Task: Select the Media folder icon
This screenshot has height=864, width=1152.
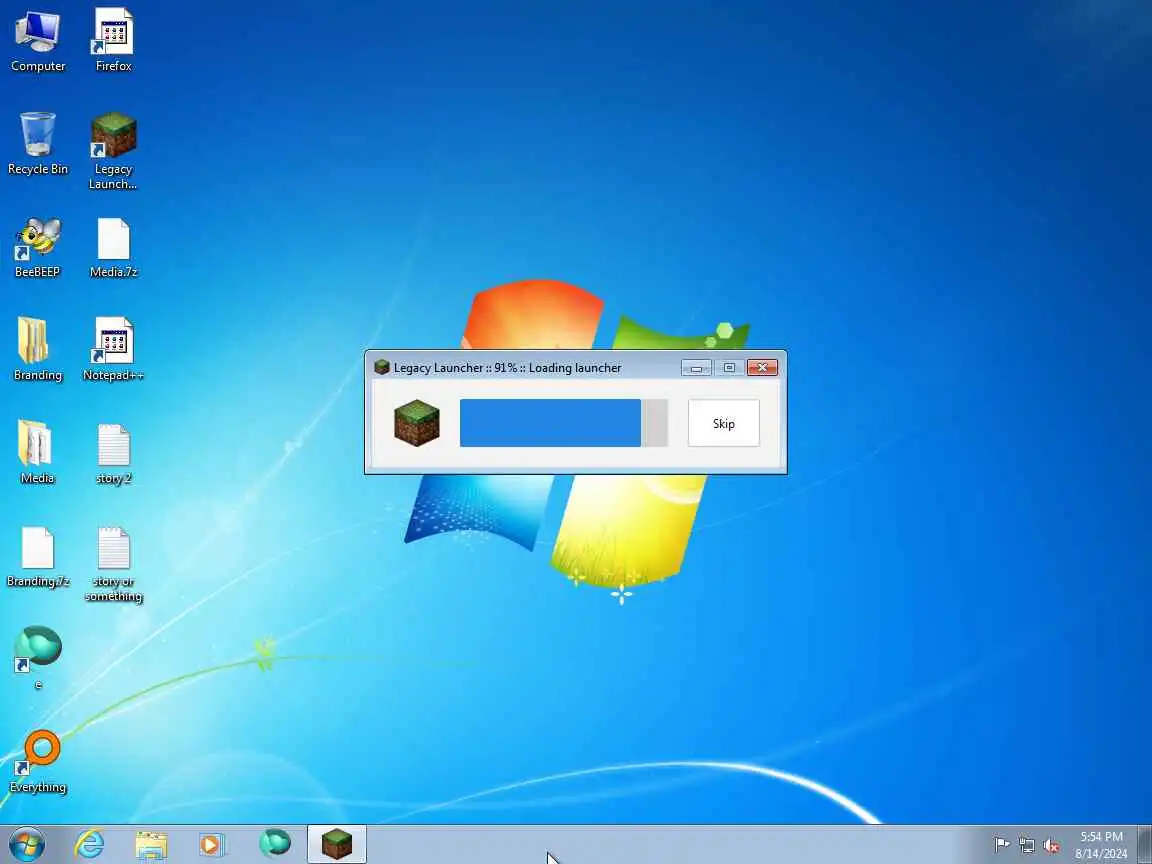Action: tap(37, 453)
